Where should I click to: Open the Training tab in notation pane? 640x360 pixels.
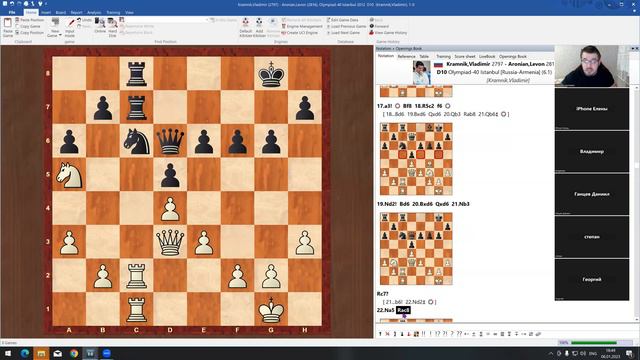click(x=443, y=56)
